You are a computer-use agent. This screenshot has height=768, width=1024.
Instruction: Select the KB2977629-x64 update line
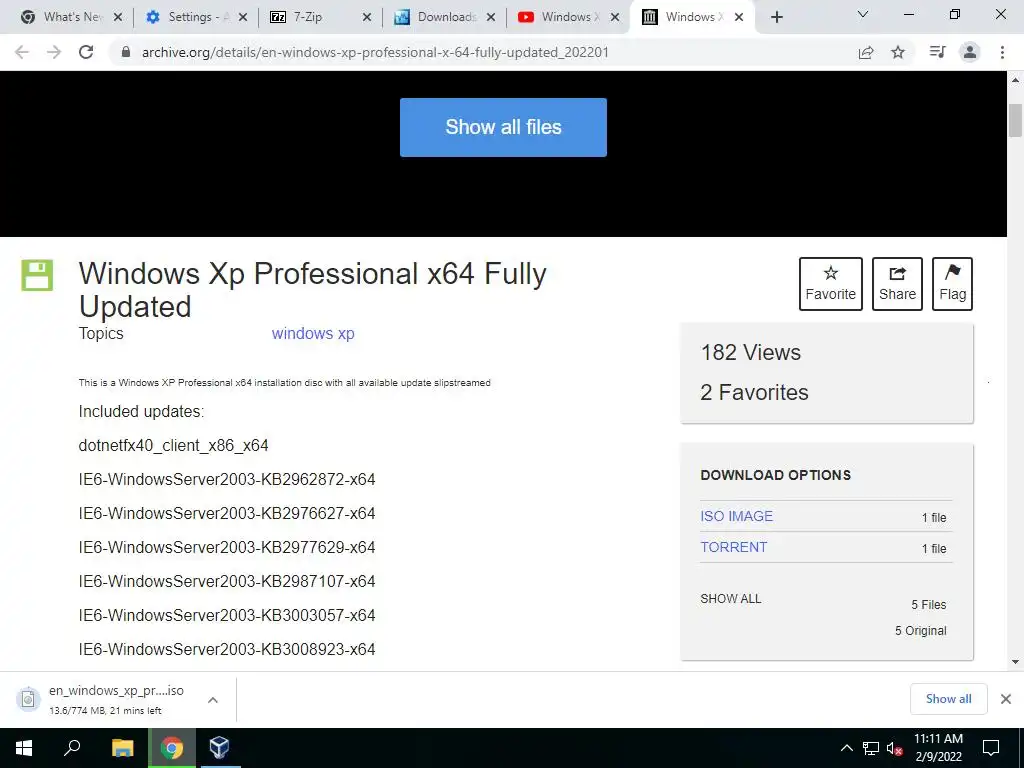pos(227,547)
